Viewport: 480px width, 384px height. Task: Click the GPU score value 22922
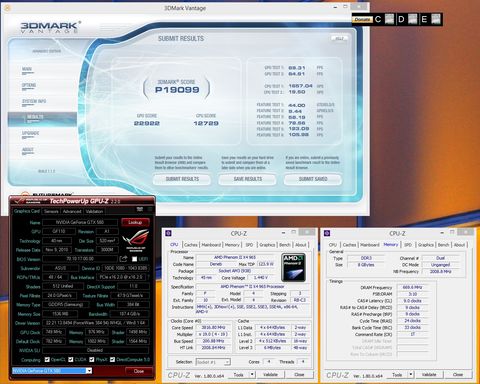(147, 123)
